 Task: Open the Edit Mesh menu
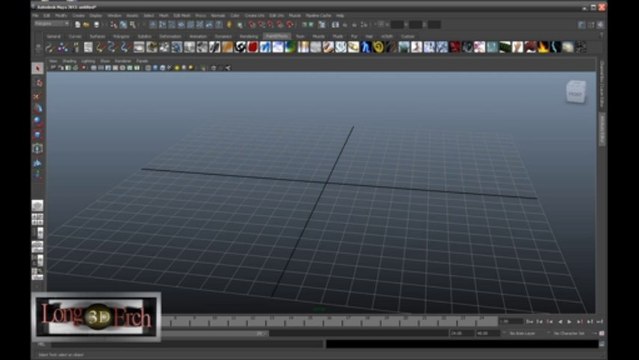point(181,15)
